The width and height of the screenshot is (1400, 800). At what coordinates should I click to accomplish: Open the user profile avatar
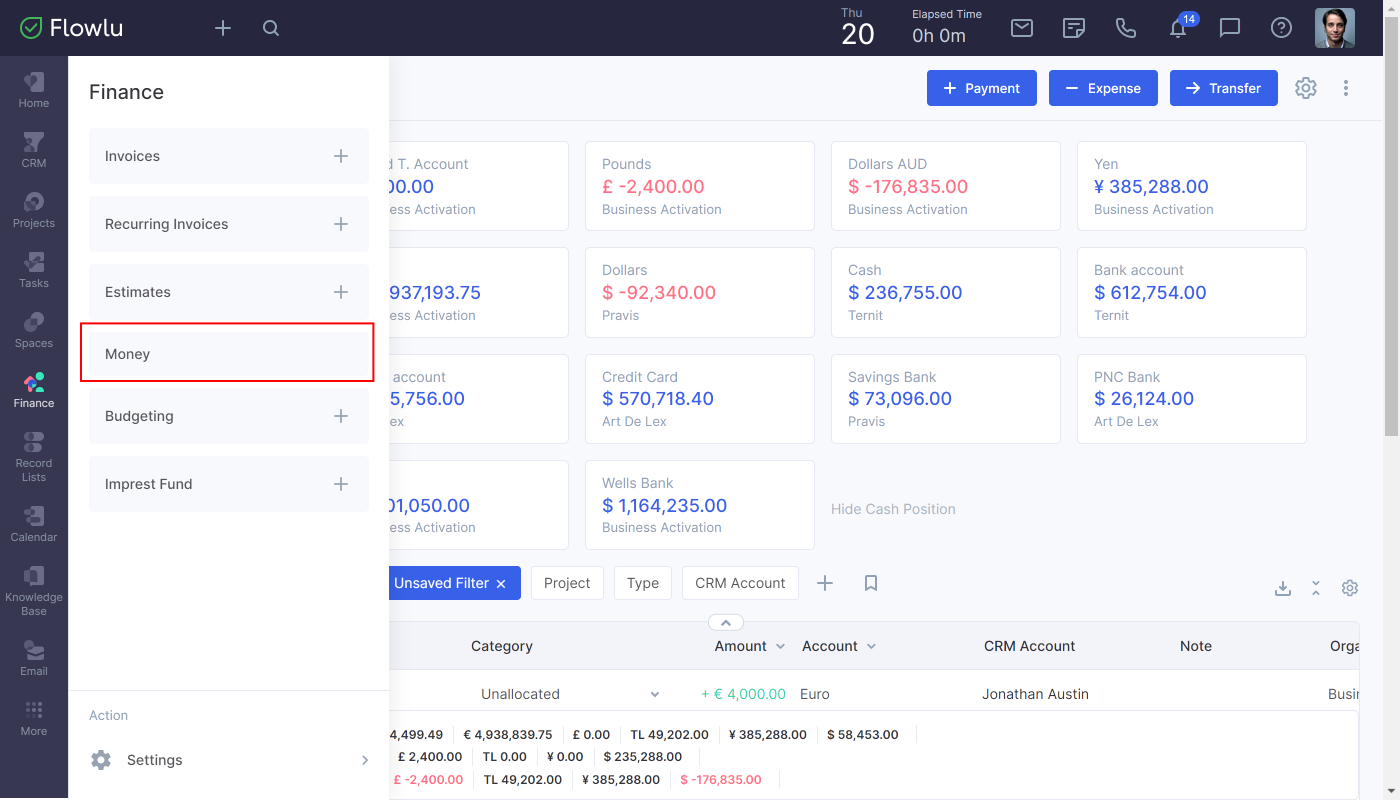coord(1335,28)
